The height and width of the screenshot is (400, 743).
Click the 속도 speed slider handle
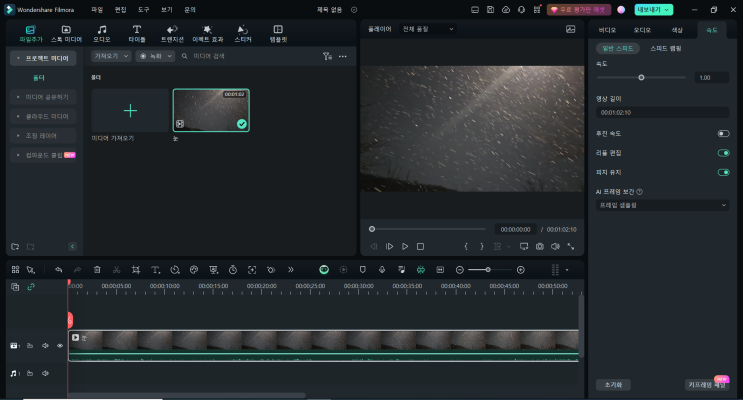pyautogui.click(x=641, y=77)
